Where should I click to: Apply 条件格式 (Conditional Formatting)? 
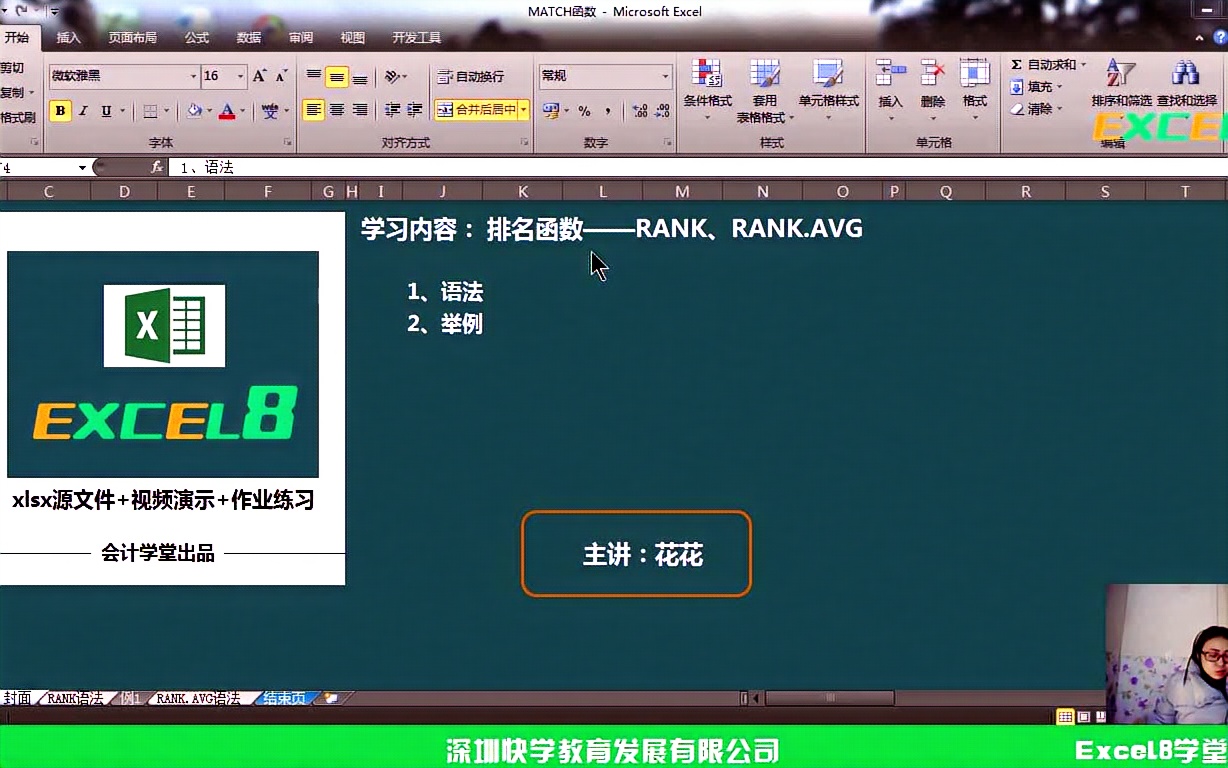pyautogui.click(x=707, y=85)
